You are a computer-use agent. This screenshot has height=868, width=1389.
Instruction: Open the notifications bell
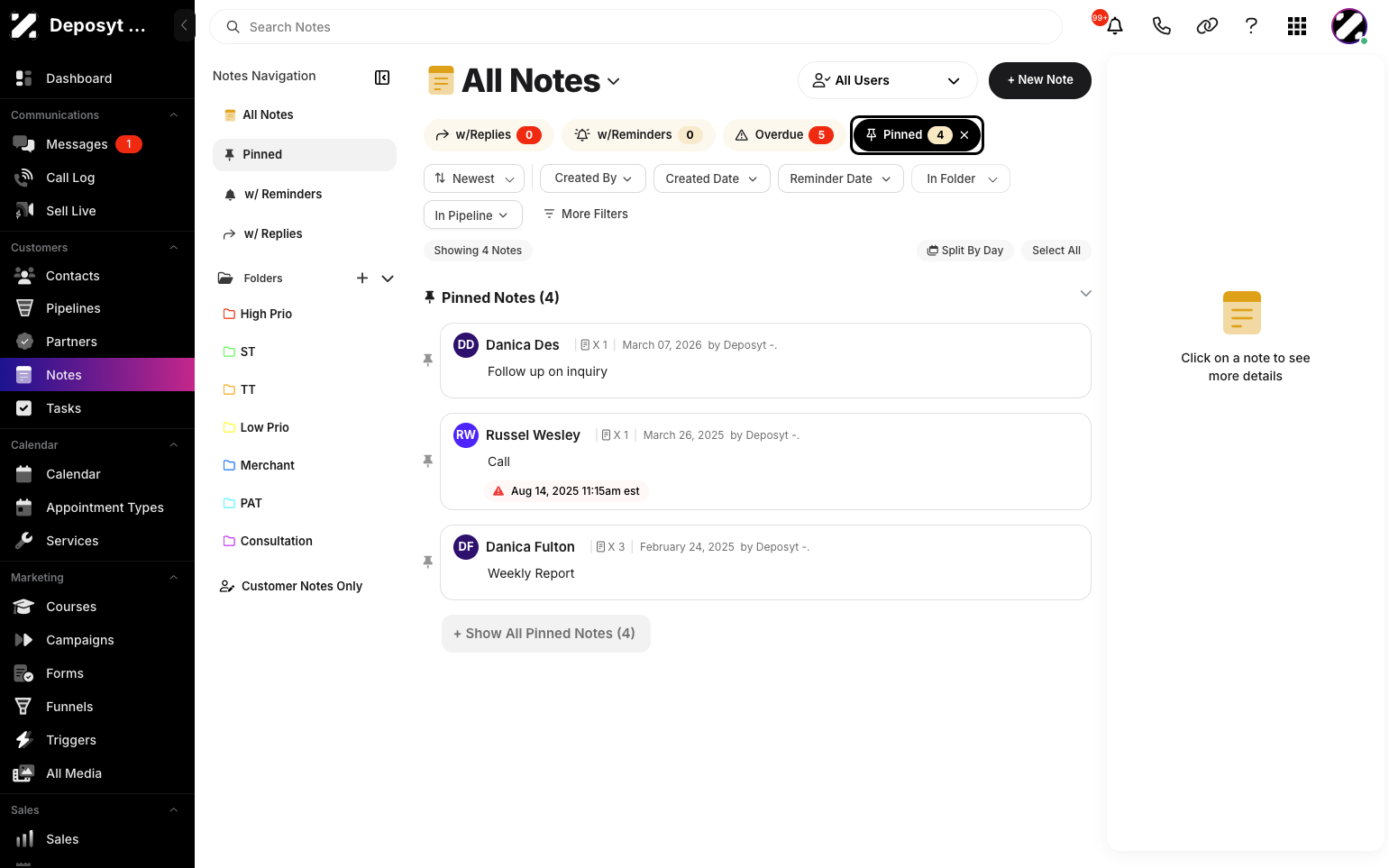click(x=1115, y=26)
